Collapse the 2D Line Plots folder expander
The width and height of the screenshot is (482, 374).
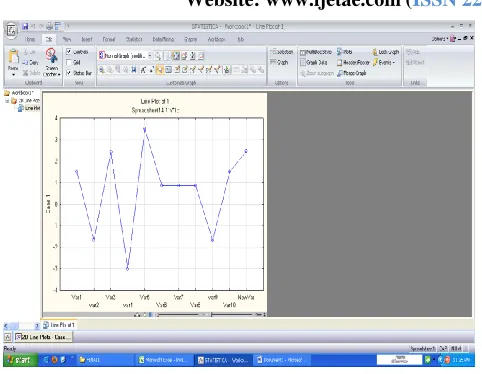click(7, 100)
